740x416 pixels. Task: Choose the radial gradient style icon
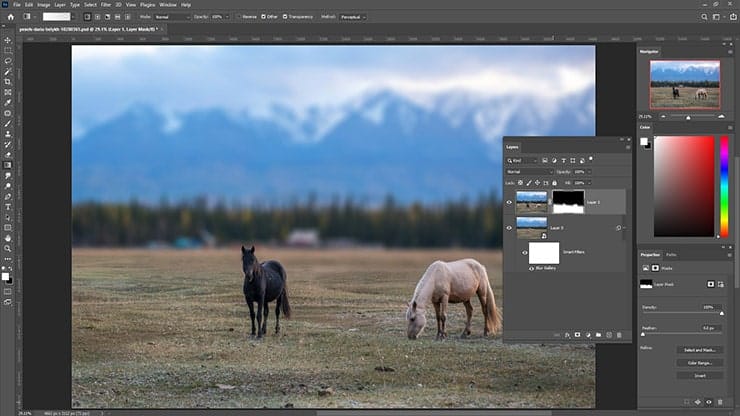(97, 17)
